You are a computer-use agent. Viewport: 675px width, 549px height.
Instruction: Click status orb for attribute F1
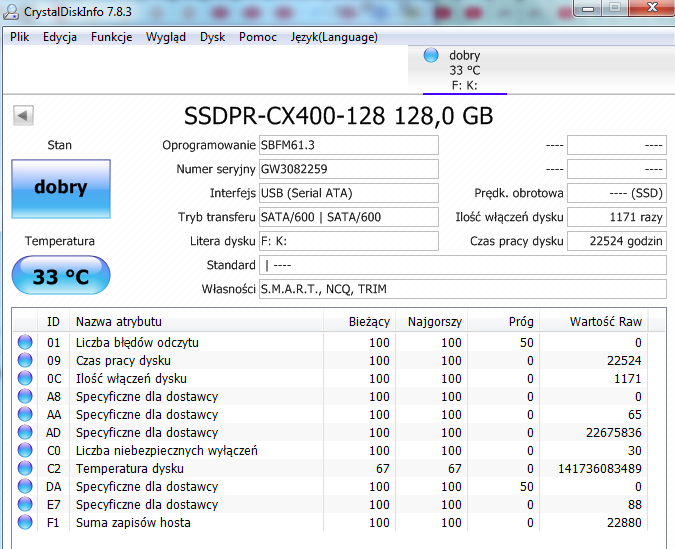coord(25,522)
